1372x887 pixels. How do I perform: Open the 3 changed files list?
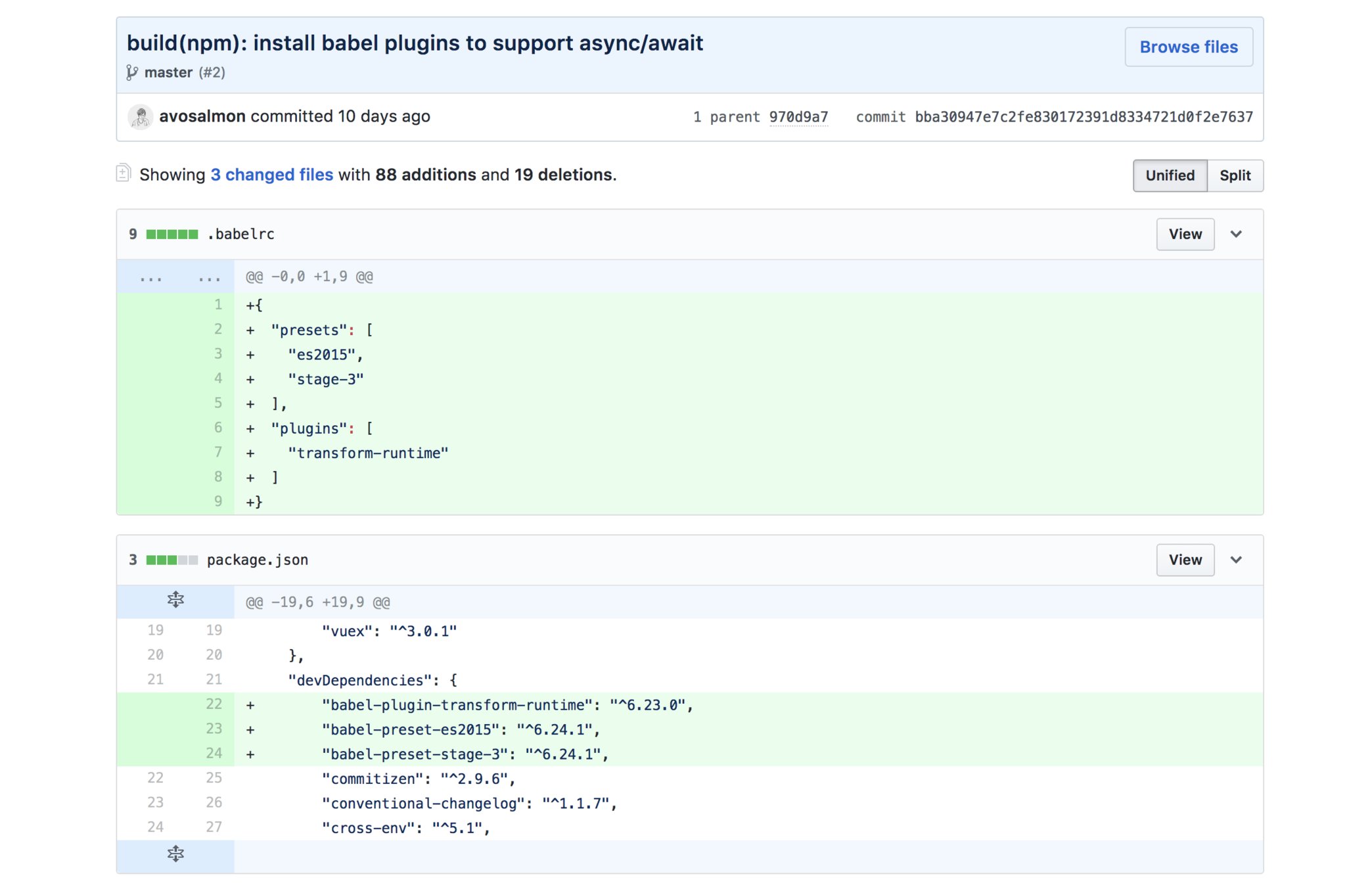point(271,175)
